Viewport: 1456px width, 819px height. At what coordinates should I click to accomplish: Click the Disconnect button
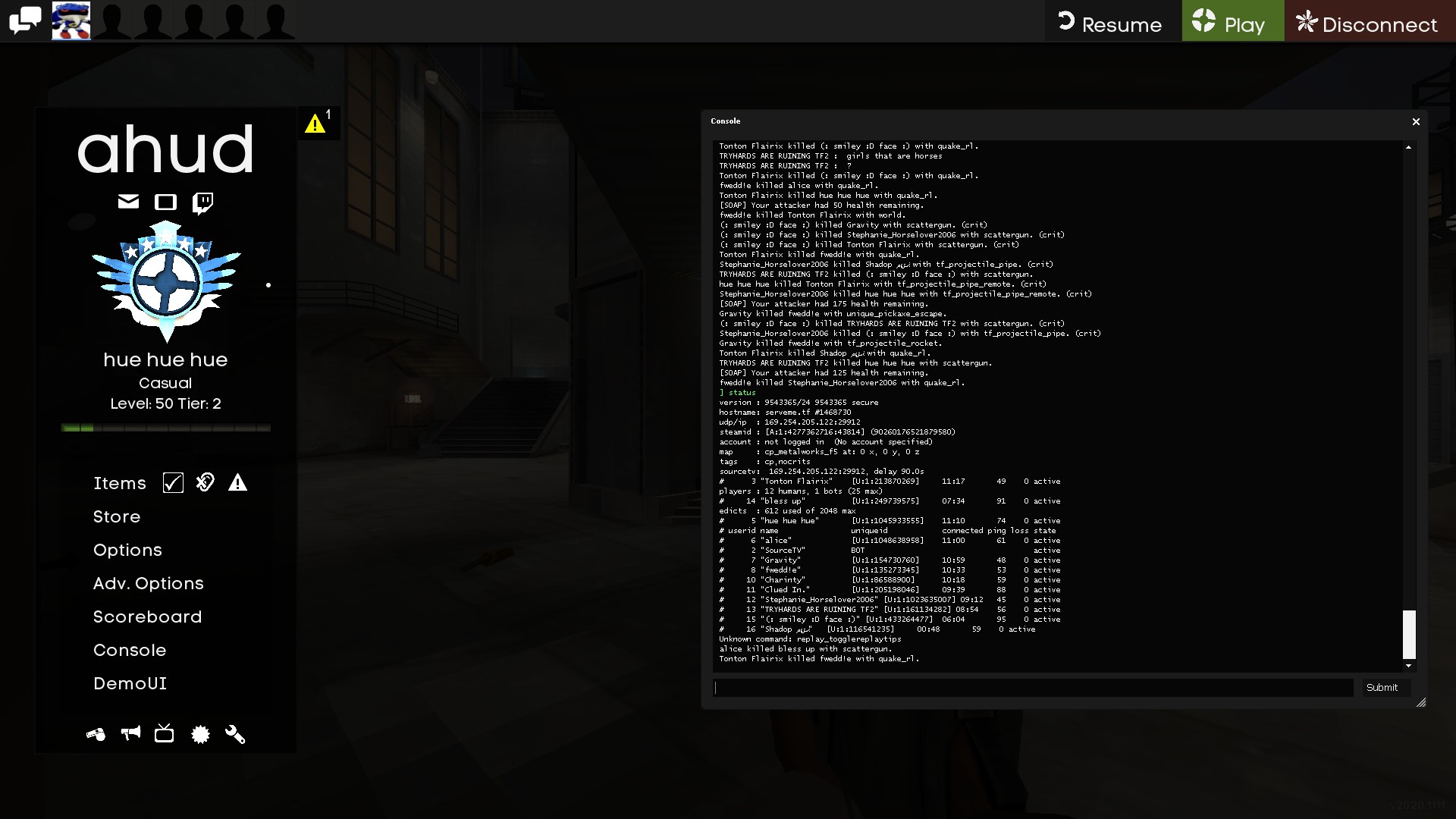pos(1369,22)
